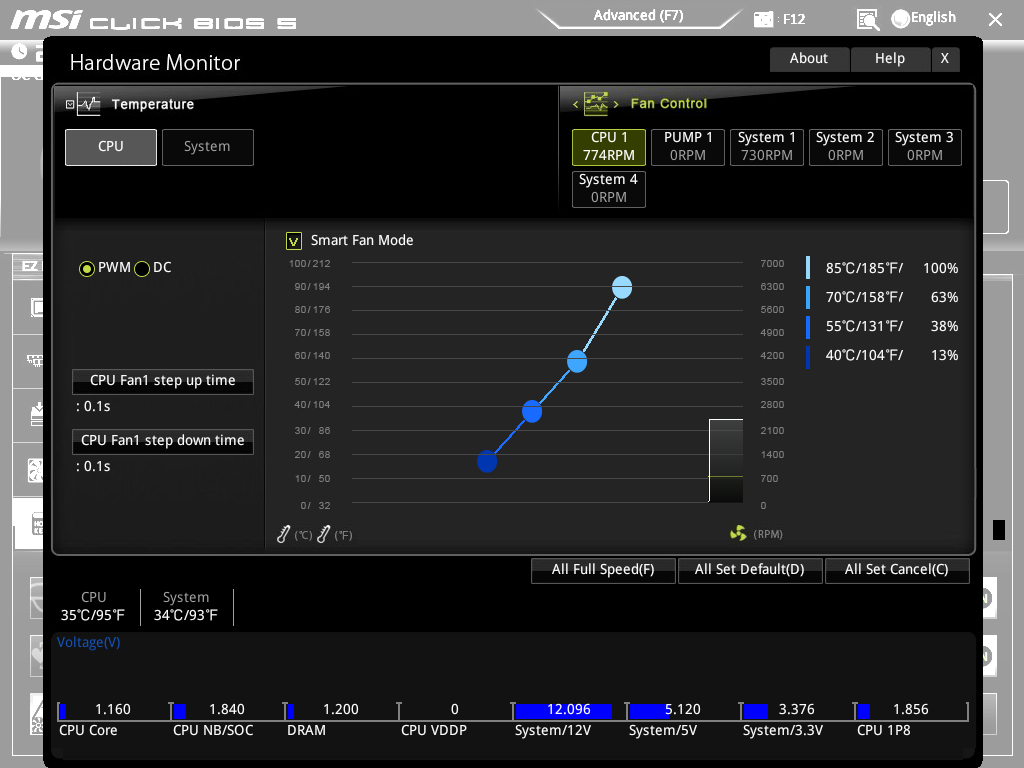Click the green fan RPM icon
Viewport: 1024px width, 768px height.
738,534
